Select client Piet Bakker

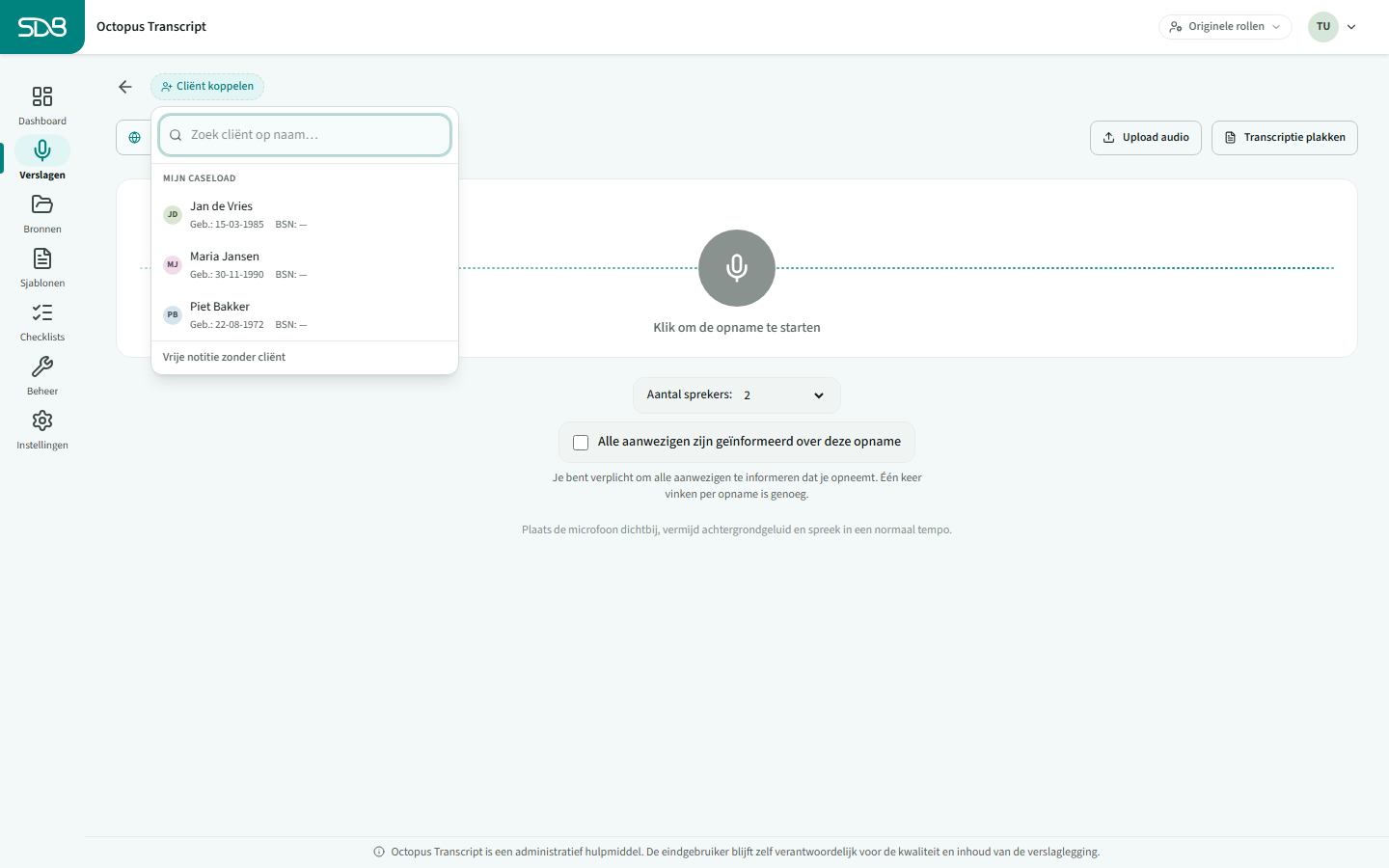pyautogui.click(x=305, y=314)
